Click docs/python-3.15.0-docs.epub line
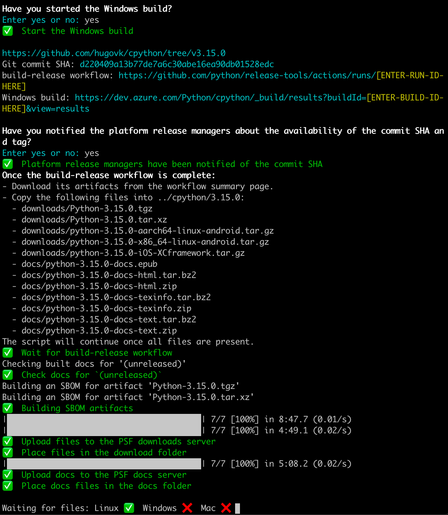 click(x=89, y=264)
